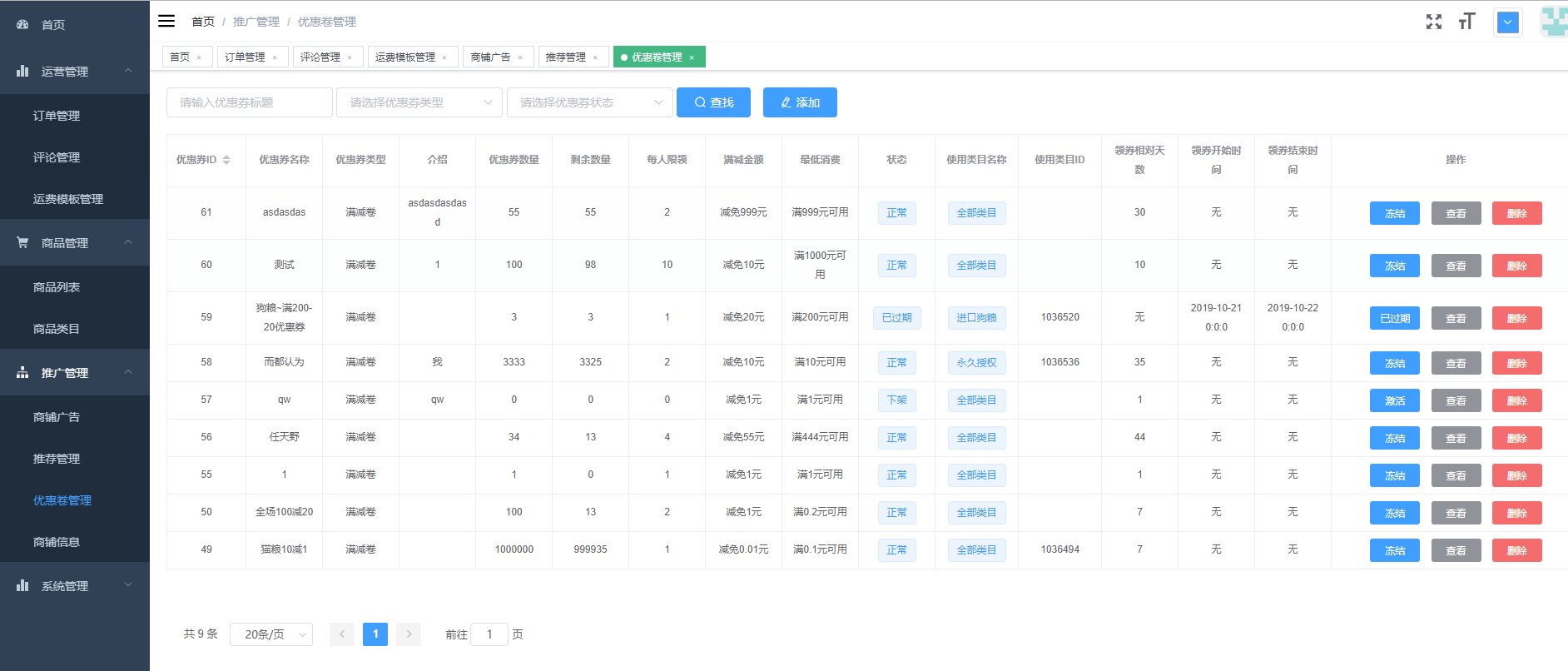Screen dimensions: 1568x671
Task: Click the 永久授权 category tag
Action: [x=976, y=363]
